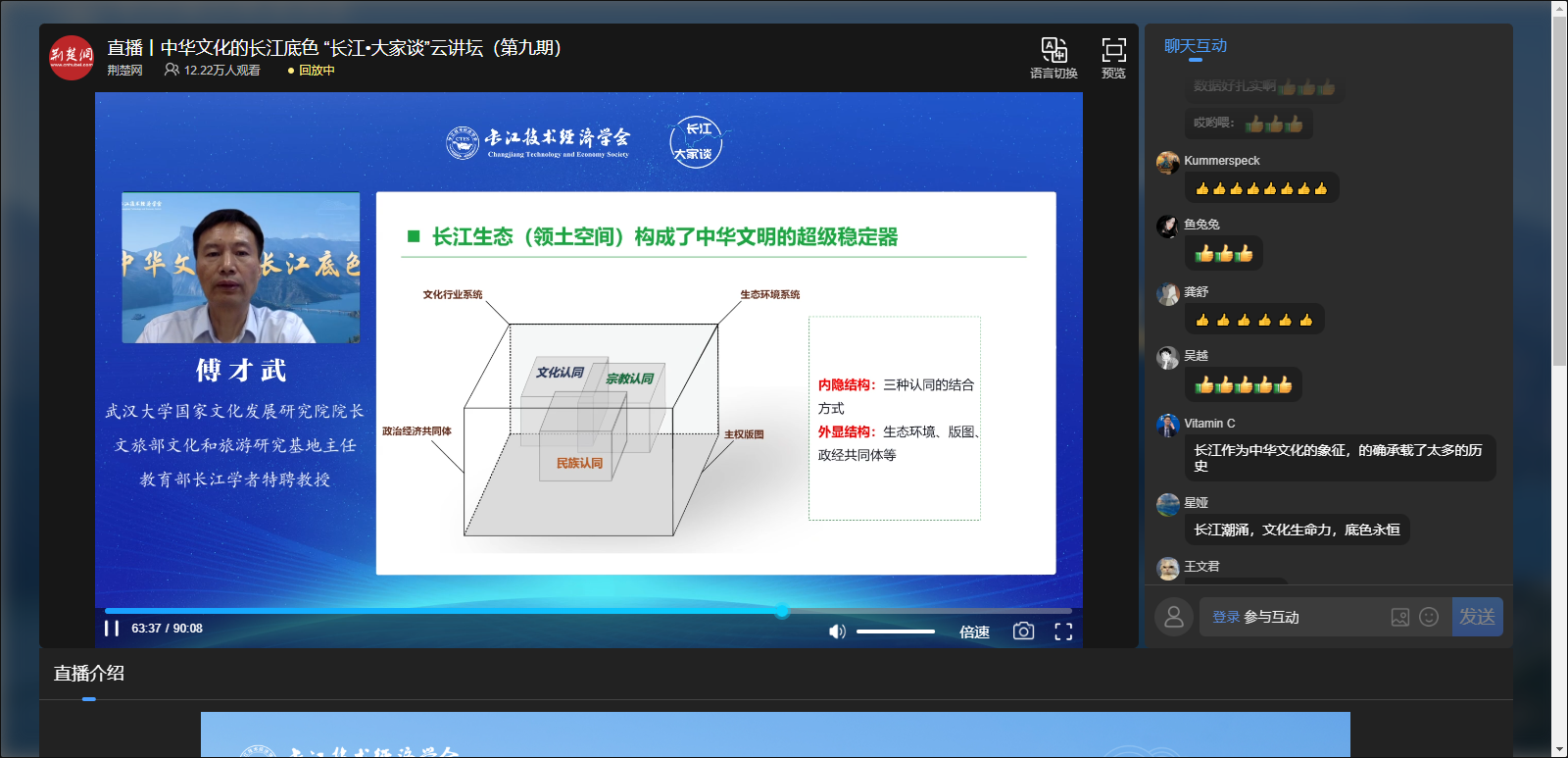The height and width of the screenshot is (758, 1568).
Task: Click the video progress bar handle
Action: click(782, 611)
